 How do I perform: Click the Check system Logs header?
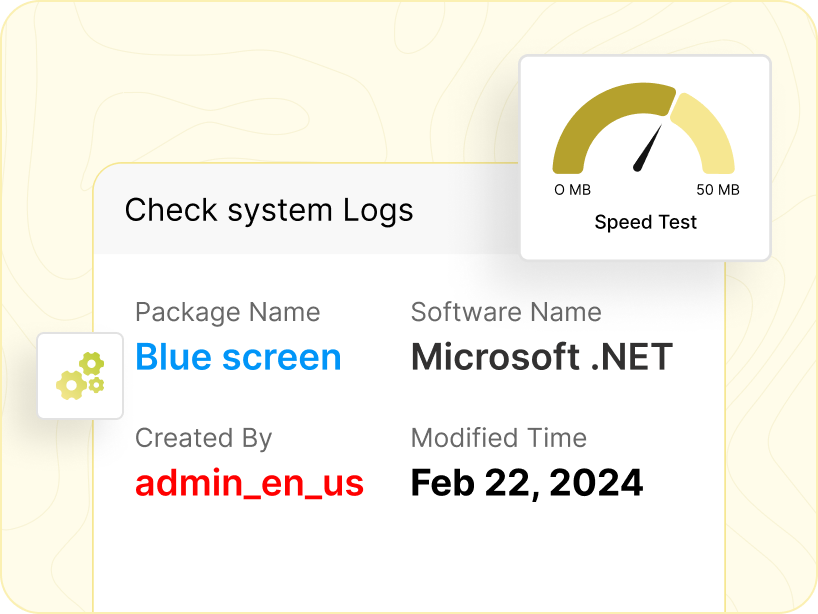(268, 210)
